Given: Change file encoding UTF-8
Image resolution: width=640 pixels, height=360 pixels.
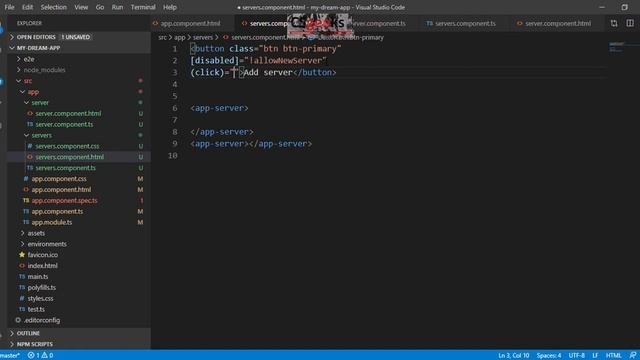Looking at the screenshot, I should point(576,356).
